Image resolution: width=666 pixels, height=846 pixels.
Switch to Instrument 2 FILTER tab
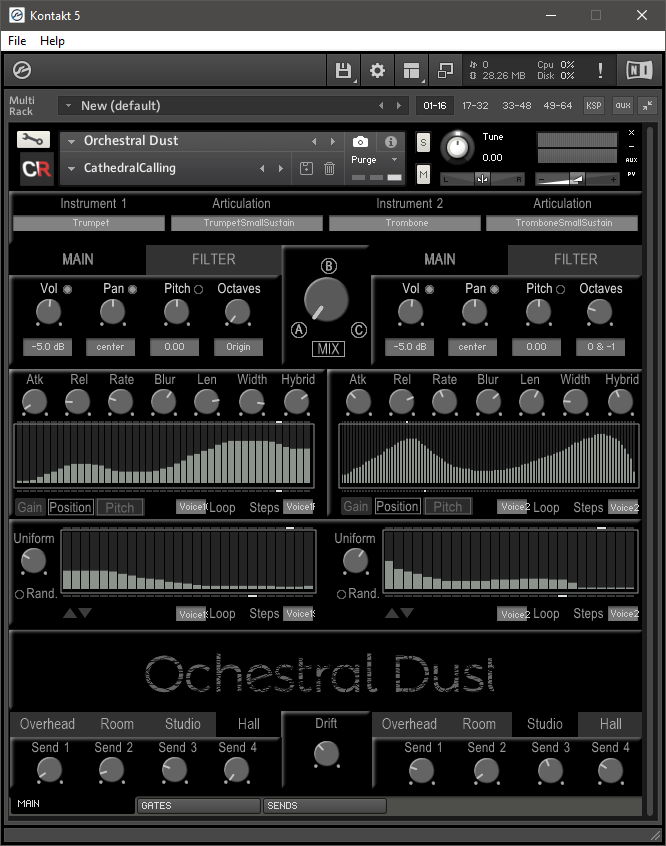click(575, 260)
